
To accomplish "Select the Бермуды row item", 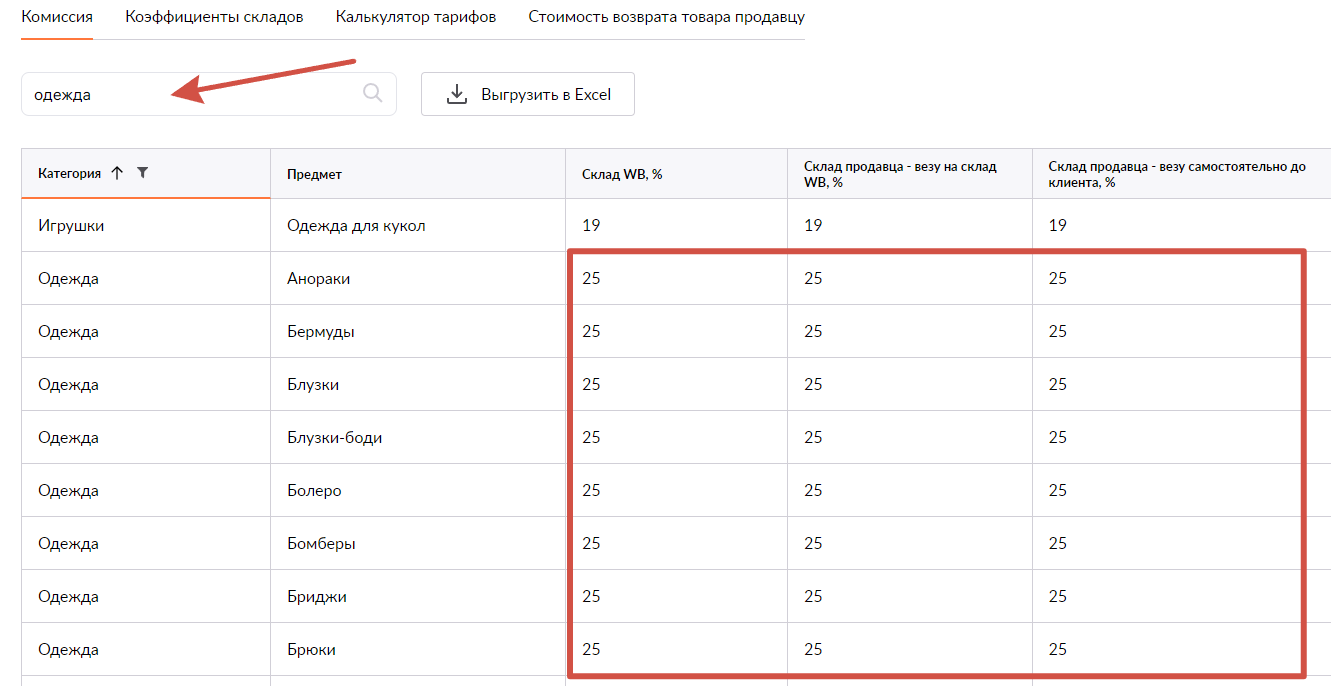I will 320,331.
